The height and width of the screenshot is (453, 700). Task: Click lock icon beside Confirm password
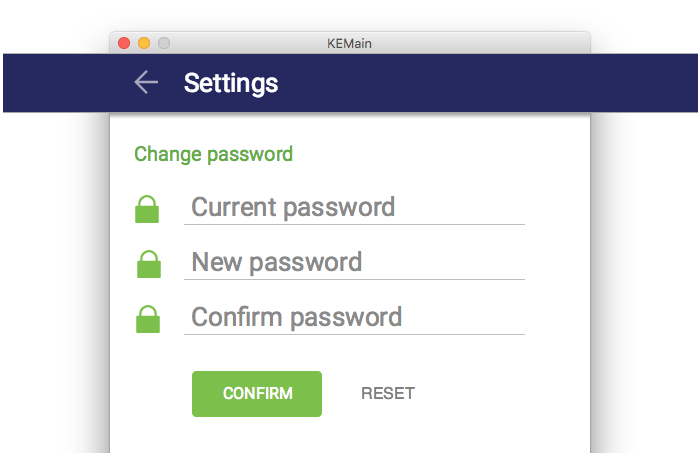point(149,320)
